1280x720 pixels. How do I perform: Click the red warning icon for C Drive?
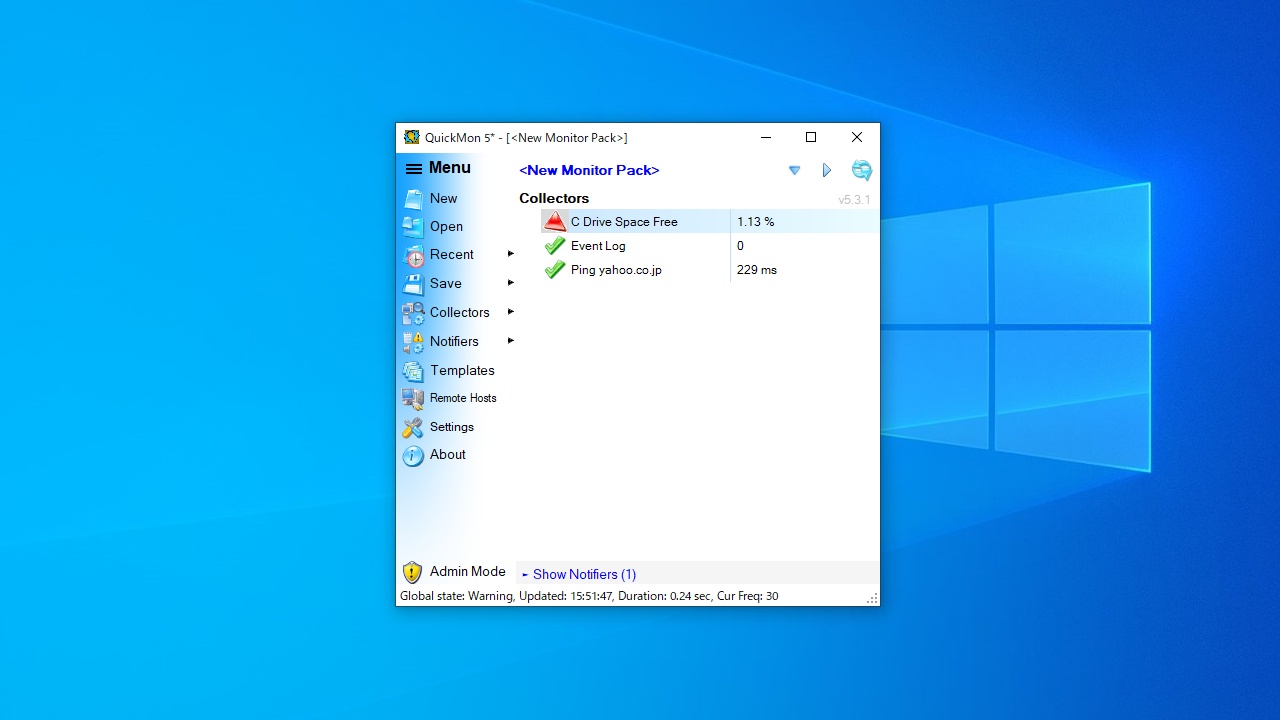click(x=555, y=222)
